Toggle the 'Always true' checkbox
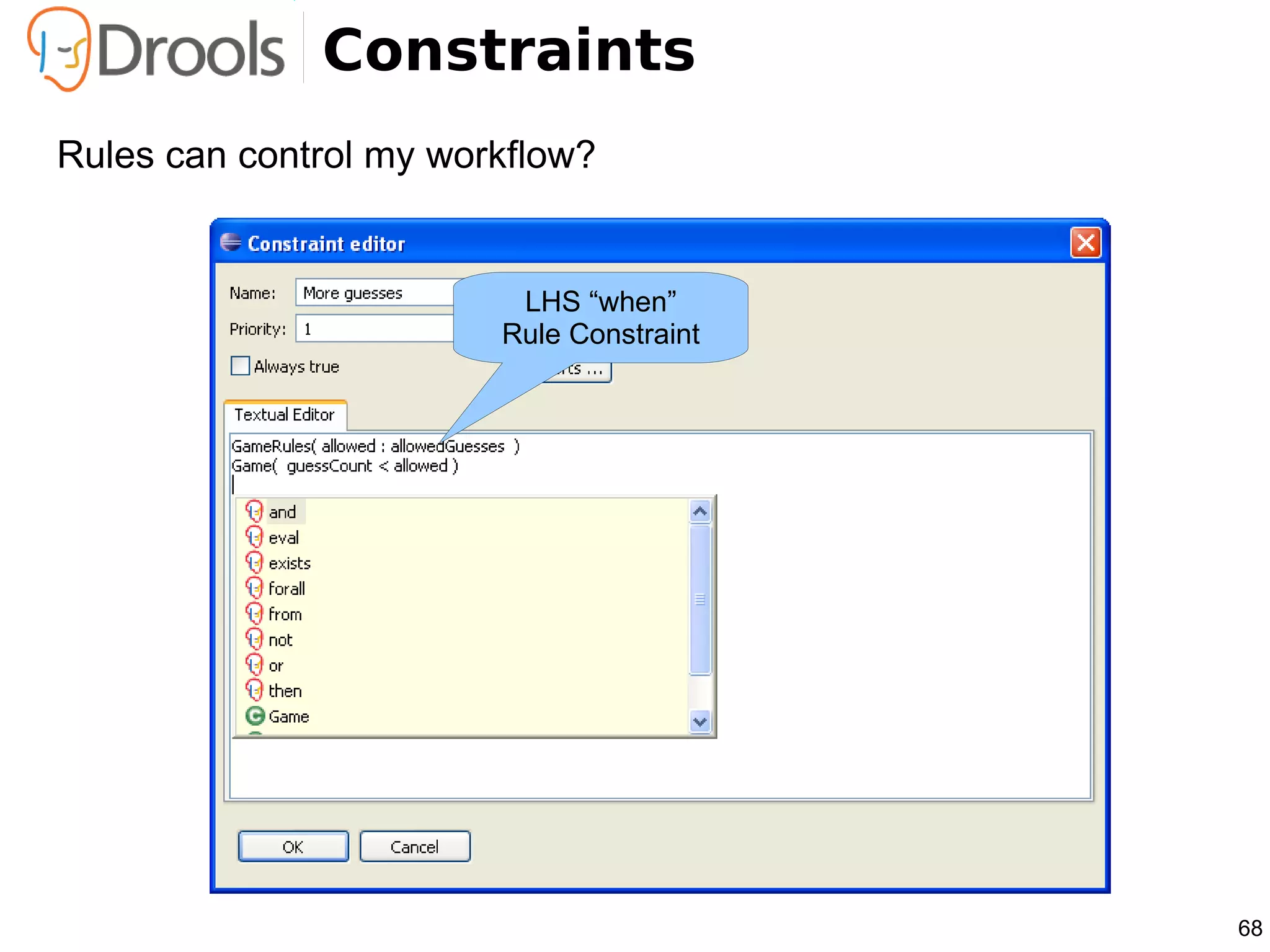This screenshot has height=952, width=1270. pyautogui.click(x=240, y=366)
